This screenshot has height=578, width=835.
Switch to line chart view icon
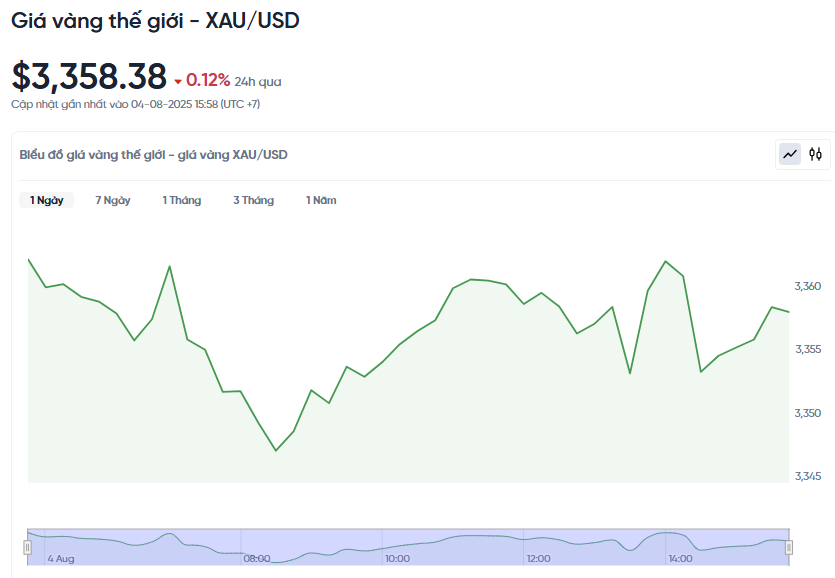(x=790, y=154)
